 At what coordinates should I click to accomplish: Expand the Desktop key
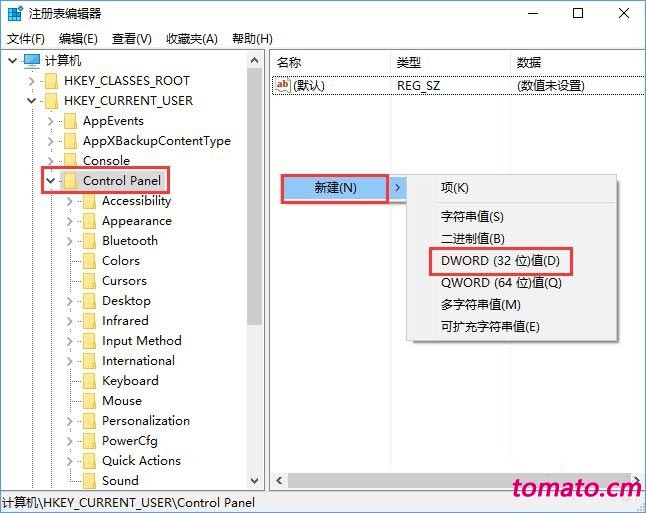click(70, 301)
